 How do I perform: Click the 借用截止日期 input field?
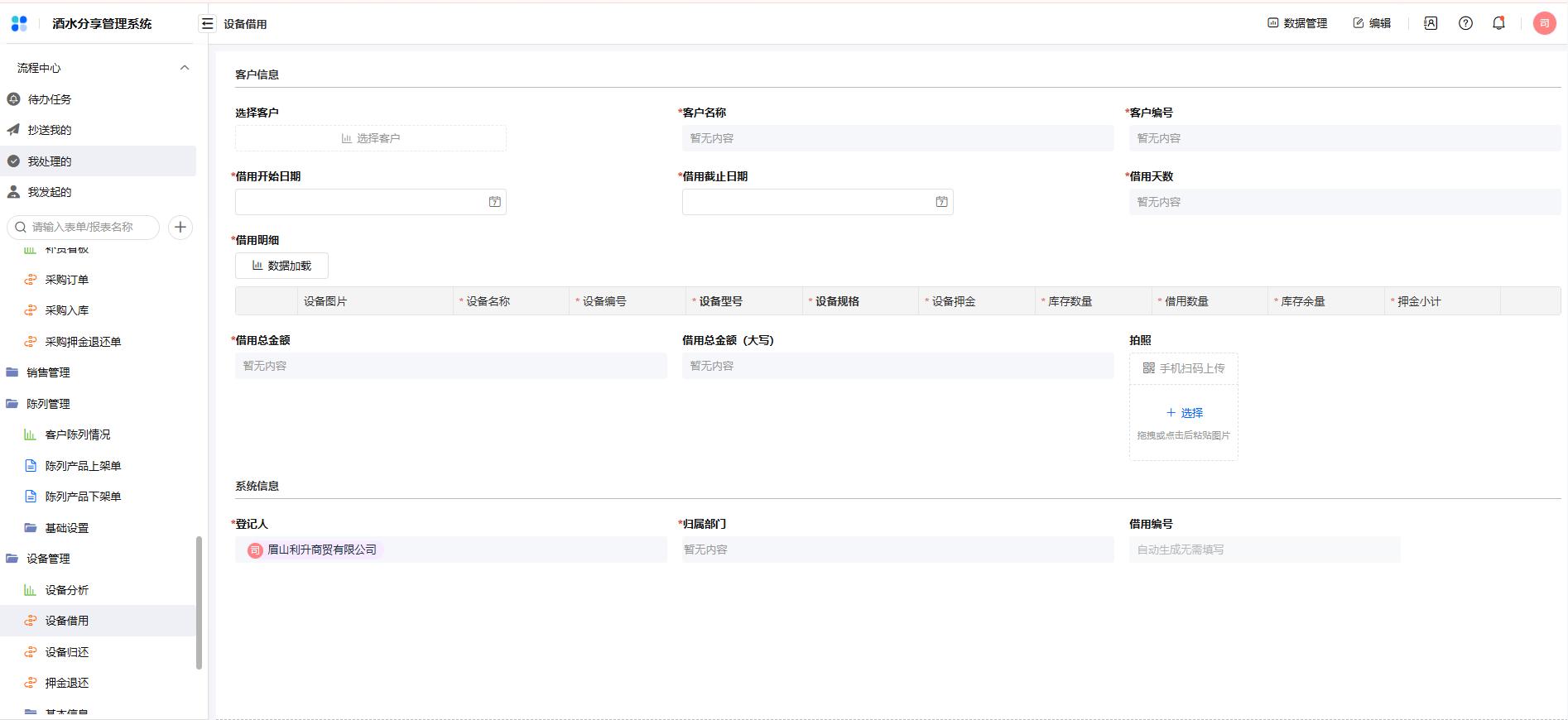click(818, 202)
